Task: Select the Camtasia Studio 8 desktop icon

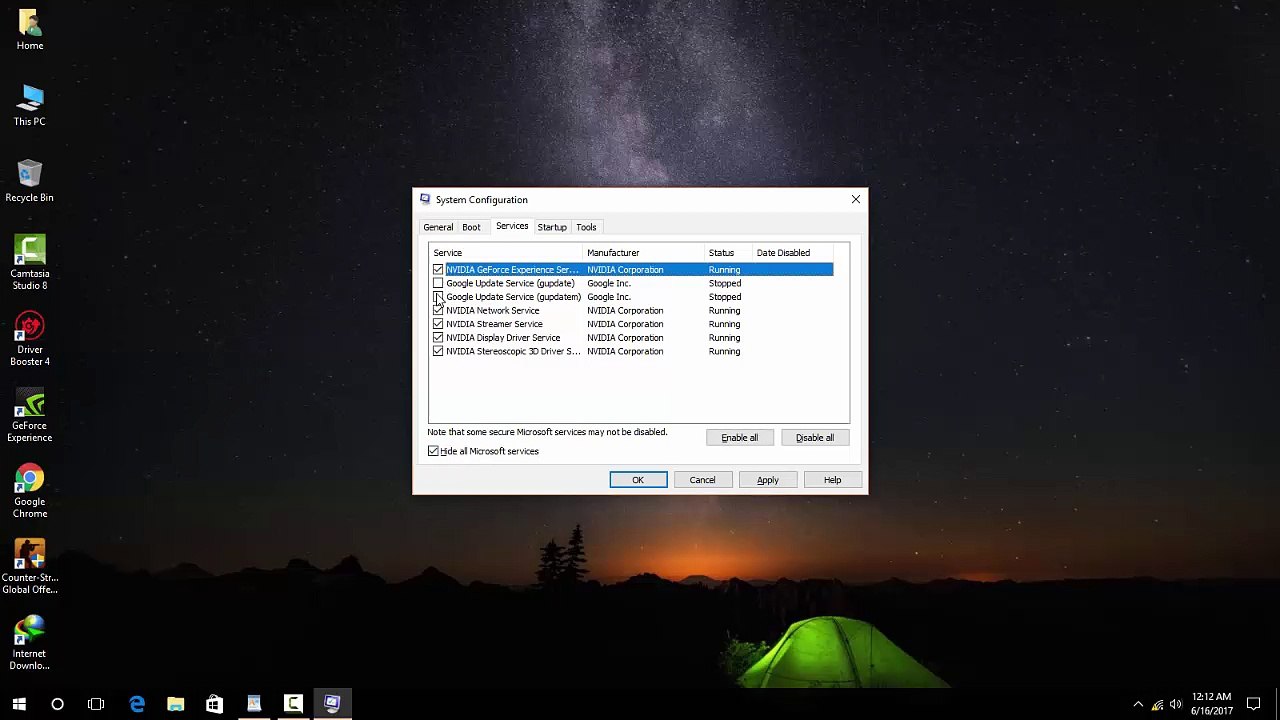Action: coord(29,263)
